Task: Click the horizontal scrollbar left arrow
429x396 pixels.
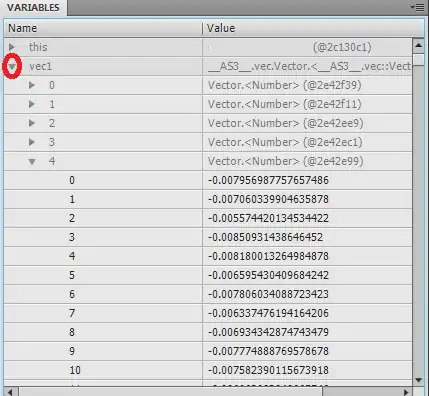Action: click(10, 392)
